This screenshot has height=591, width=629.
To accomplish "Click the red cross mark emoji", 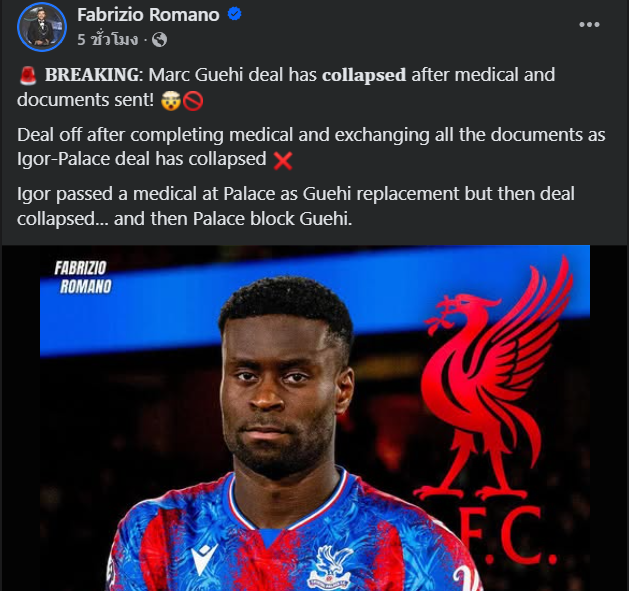I will coord(283,160).
